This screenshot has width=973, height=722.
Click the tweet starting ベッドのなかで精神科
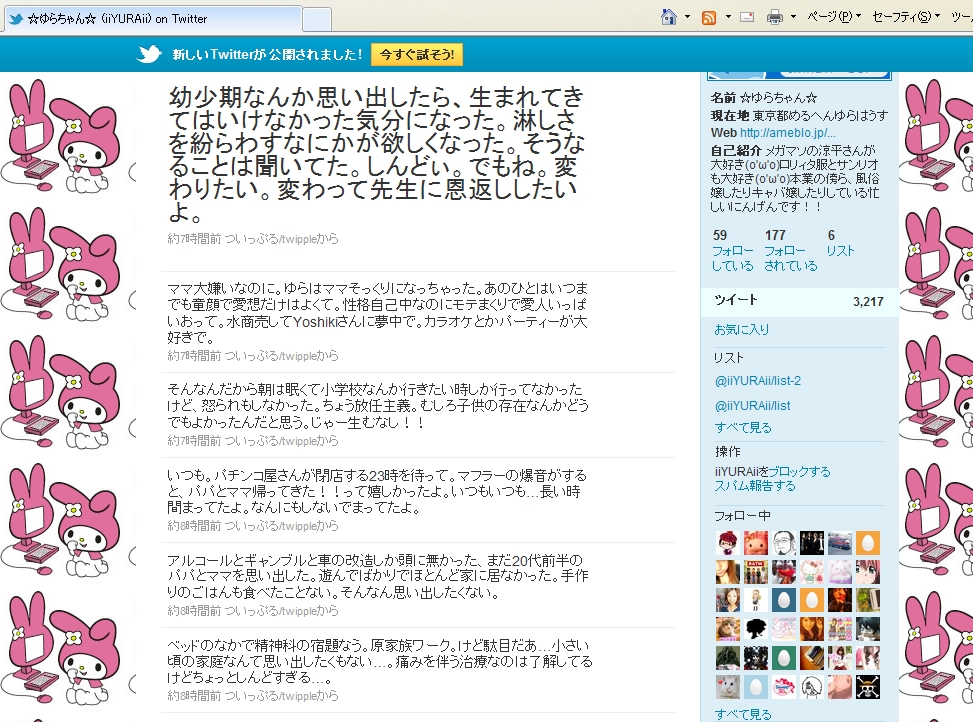pos(379,661)
